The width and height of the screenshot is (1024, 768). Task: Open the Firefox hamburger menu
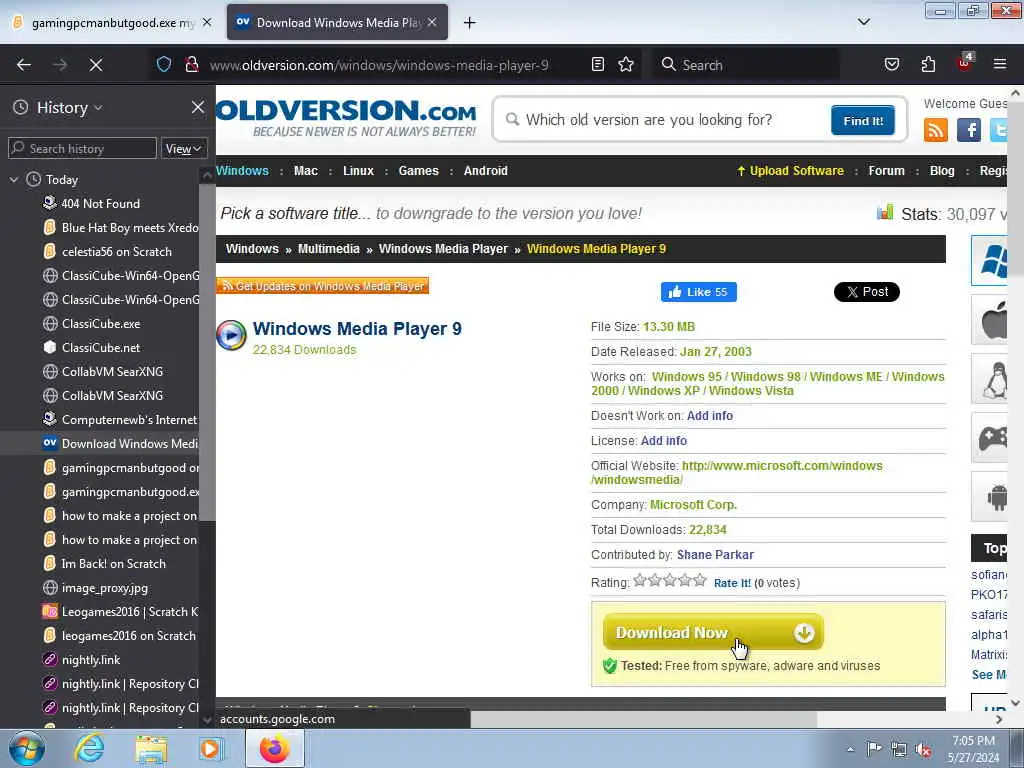(1000, 64)
